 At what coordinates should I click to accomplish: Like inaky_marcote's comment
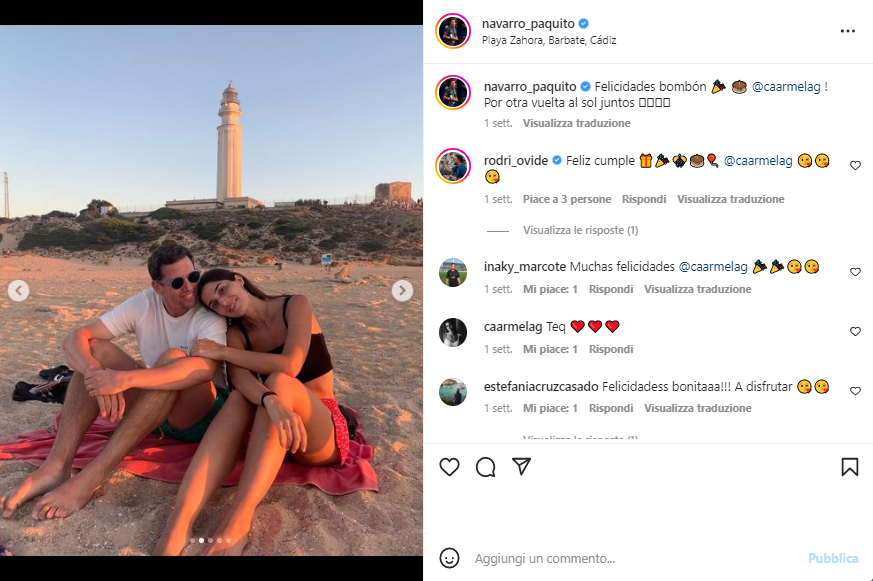[855, 272]
